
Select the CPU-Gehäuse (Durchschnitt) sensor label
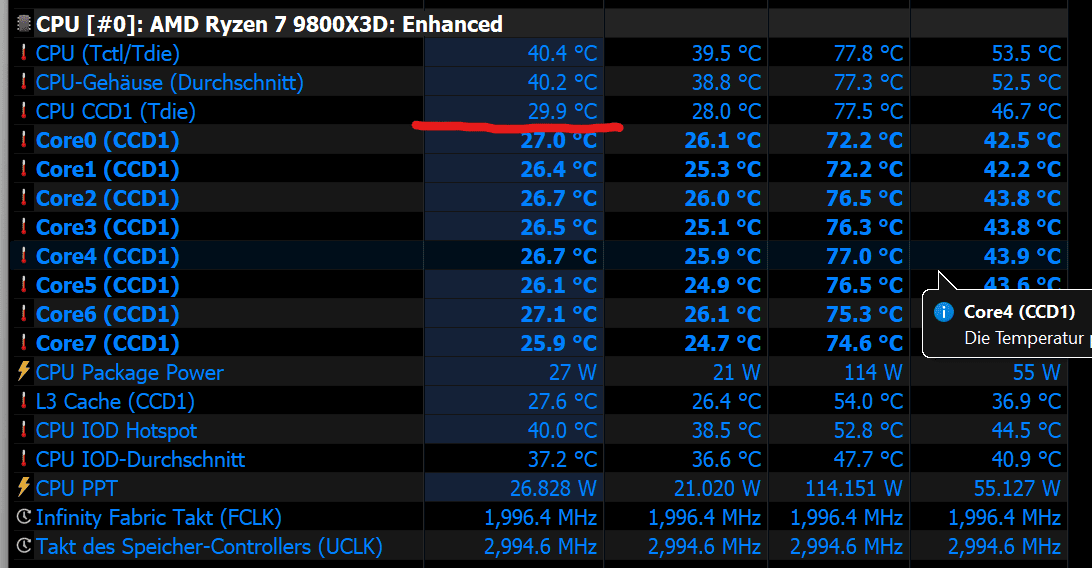(170, 82)
